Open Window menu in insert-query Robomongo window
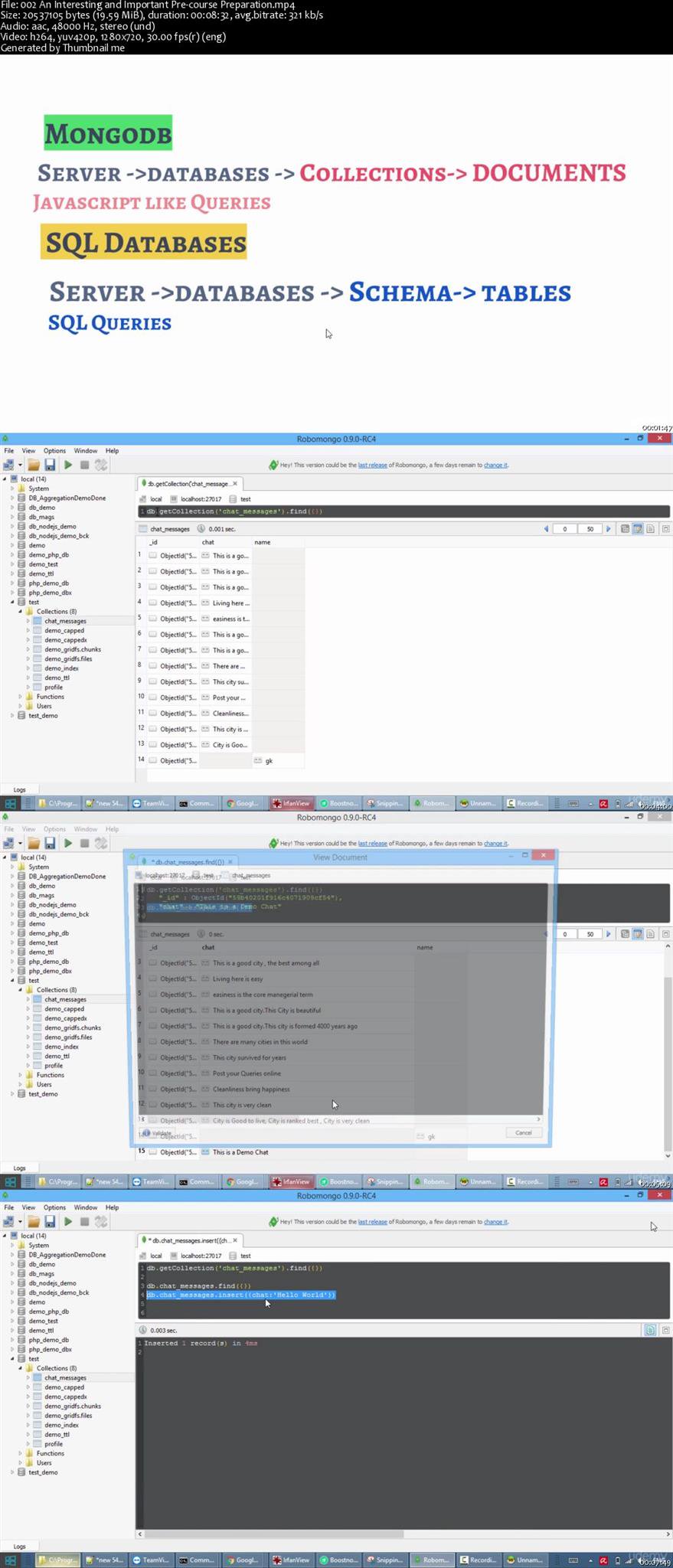Image resolution: width=673 pixels, height=1568 pixels. [85, 1207]
